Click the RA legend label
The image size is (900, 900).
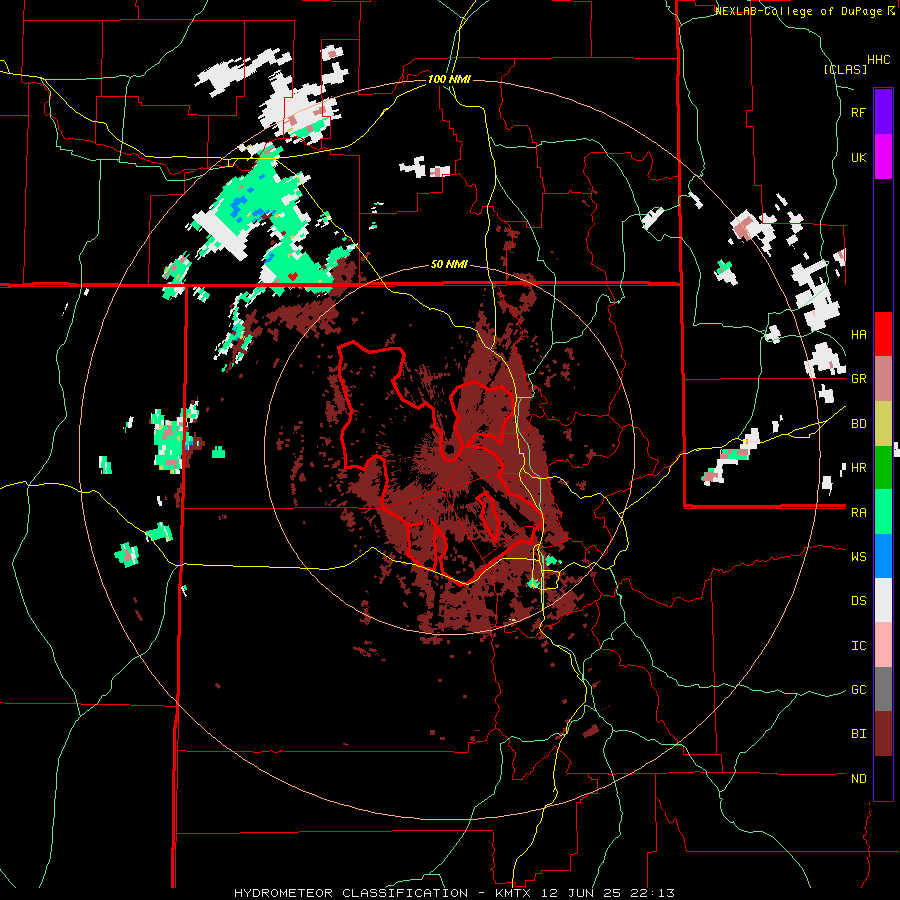point(858,513)
